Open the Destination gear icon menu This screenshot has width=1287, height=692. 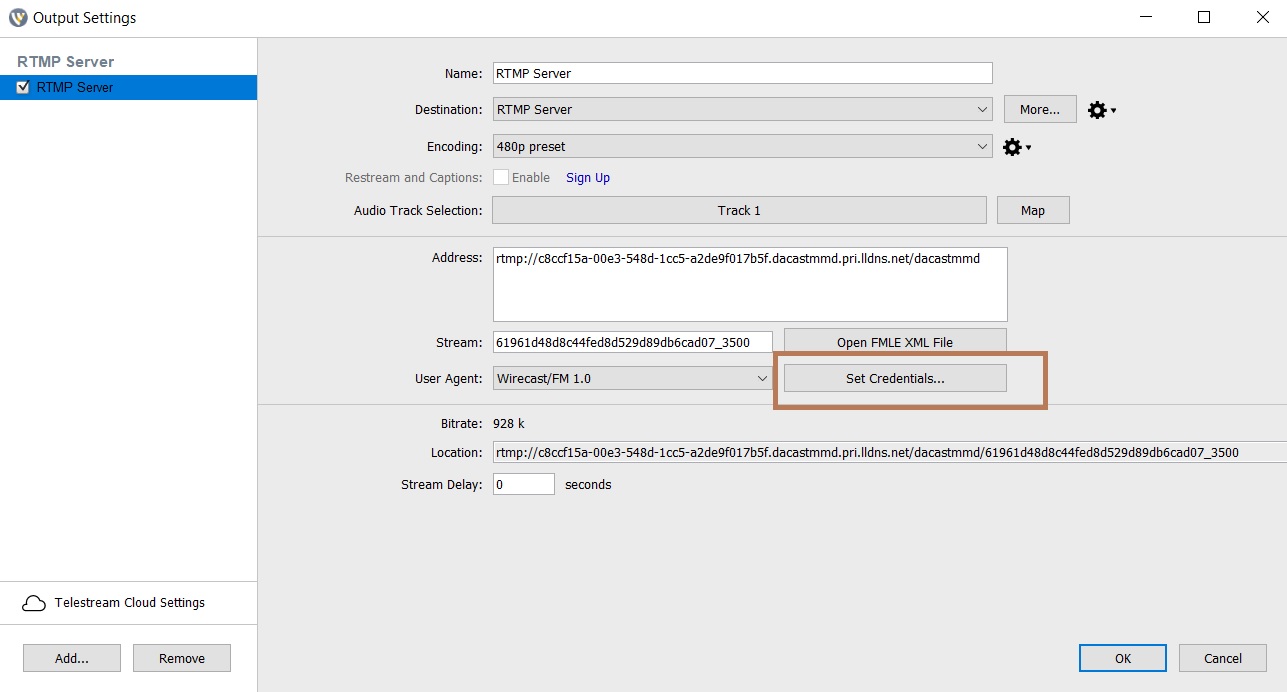[1097, 110]
